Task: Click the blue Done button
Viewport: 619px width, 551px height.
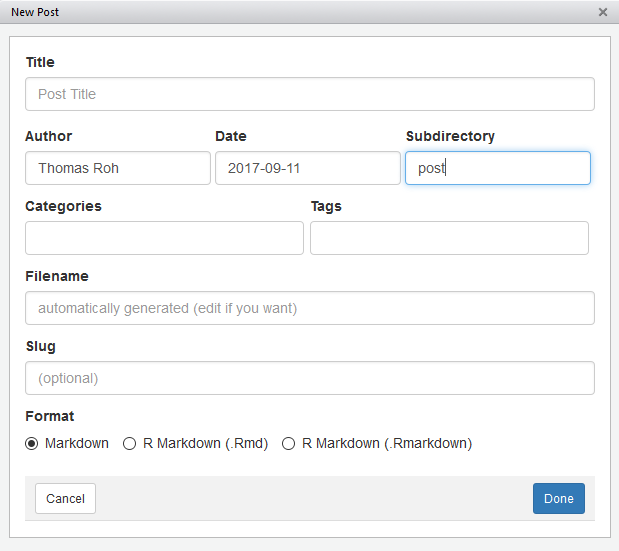Action: point(558,498)
